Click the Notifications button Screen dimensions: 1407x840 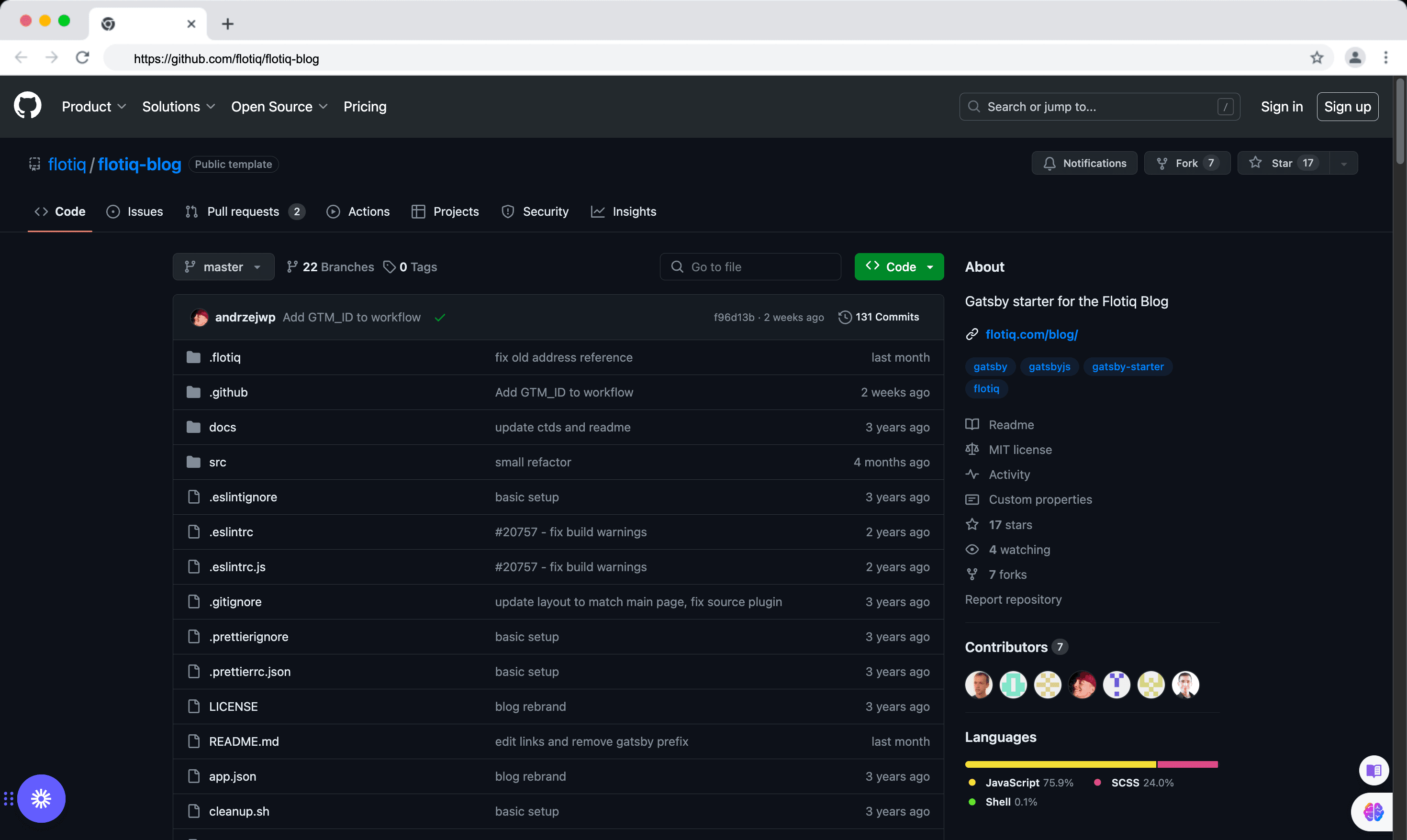(x=1083, y=163)
